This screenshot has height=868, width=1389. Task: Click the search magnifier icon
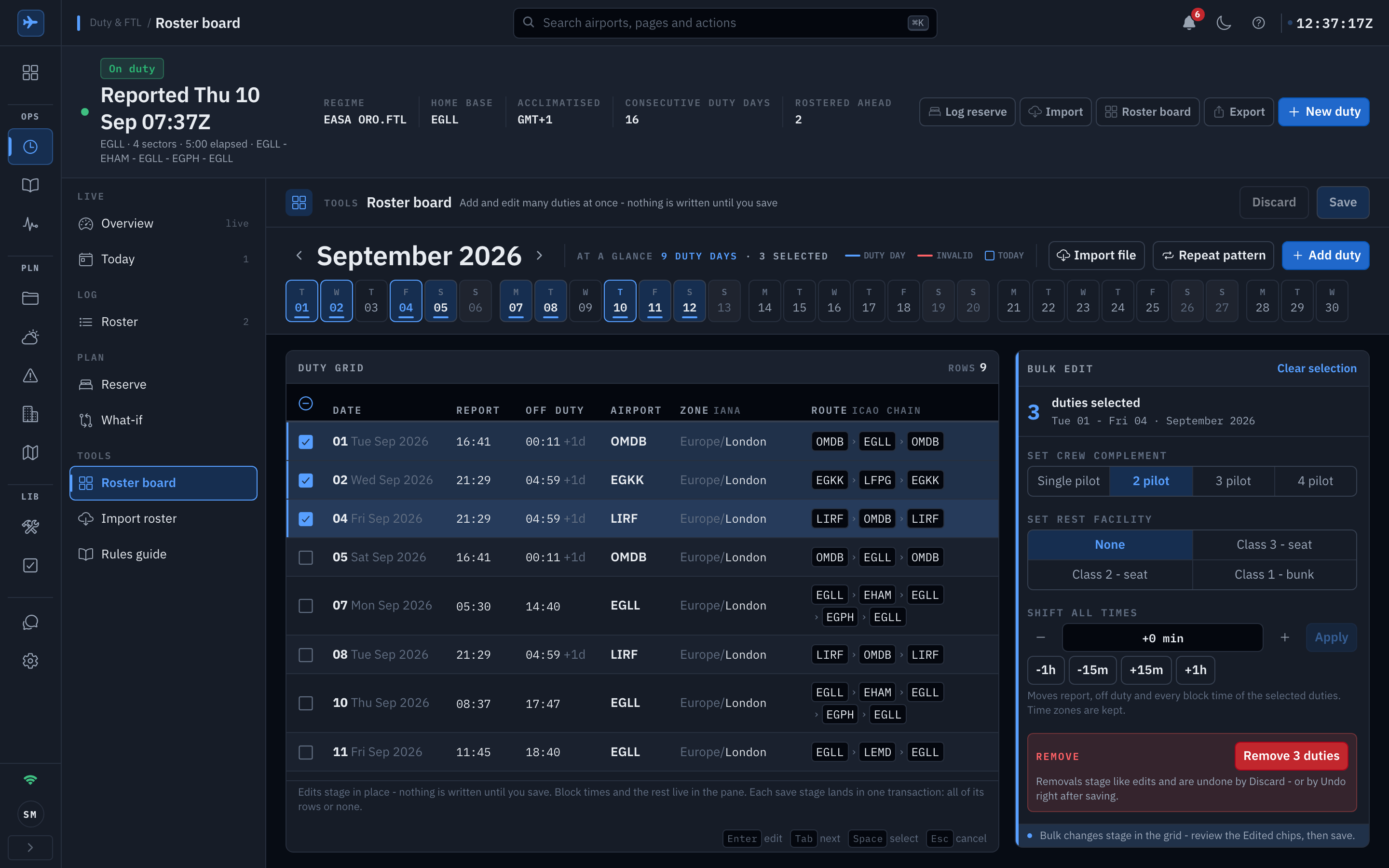coord(529,22)
